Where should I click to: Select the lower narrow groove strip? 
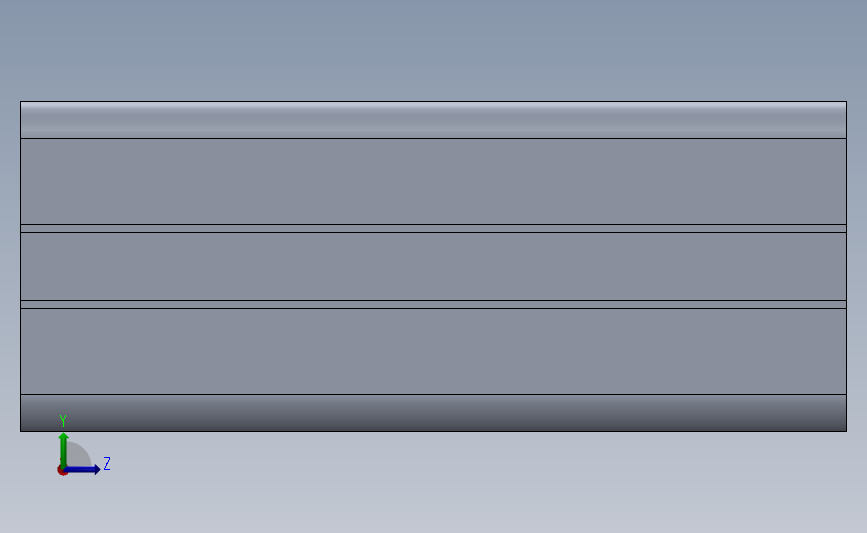[x=434, y=305]
